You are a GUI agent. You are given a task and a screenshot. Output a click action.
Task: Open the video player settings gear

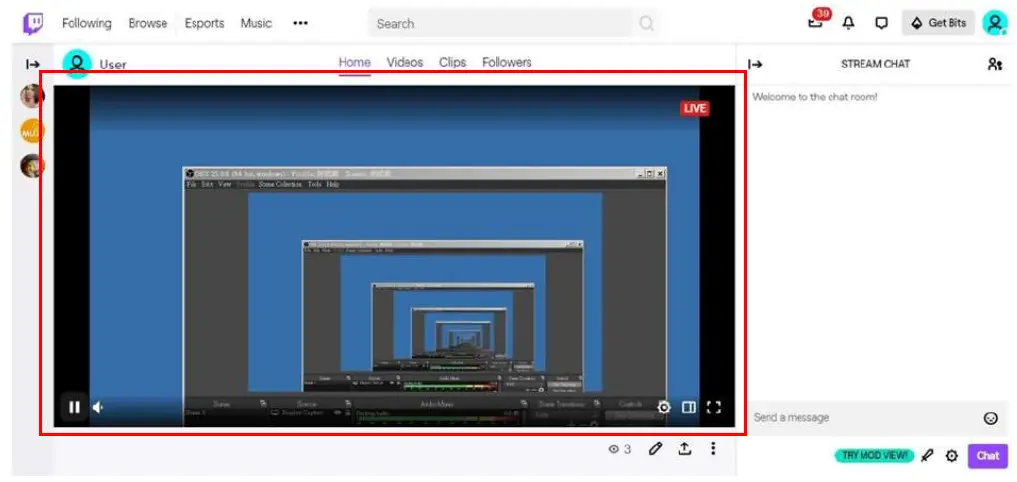[x=664, y=407]
